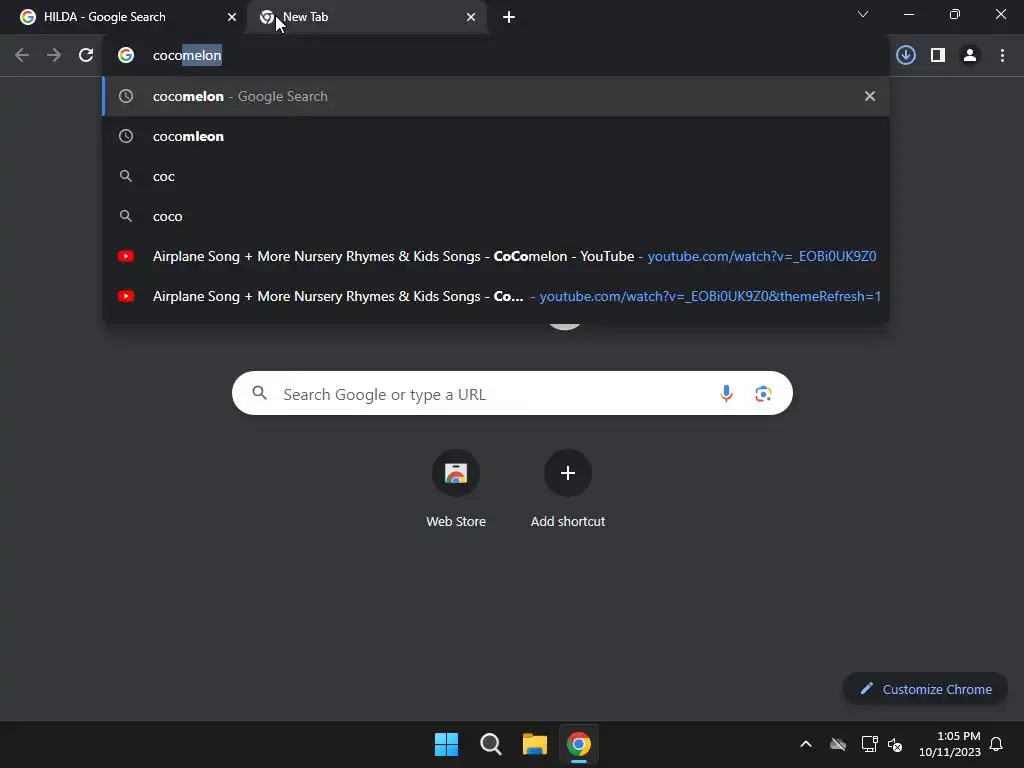This screenshot has height=768, width=1024.
Task: Open the Chrome three-dot menu
Action: [x=1002, y=56]
